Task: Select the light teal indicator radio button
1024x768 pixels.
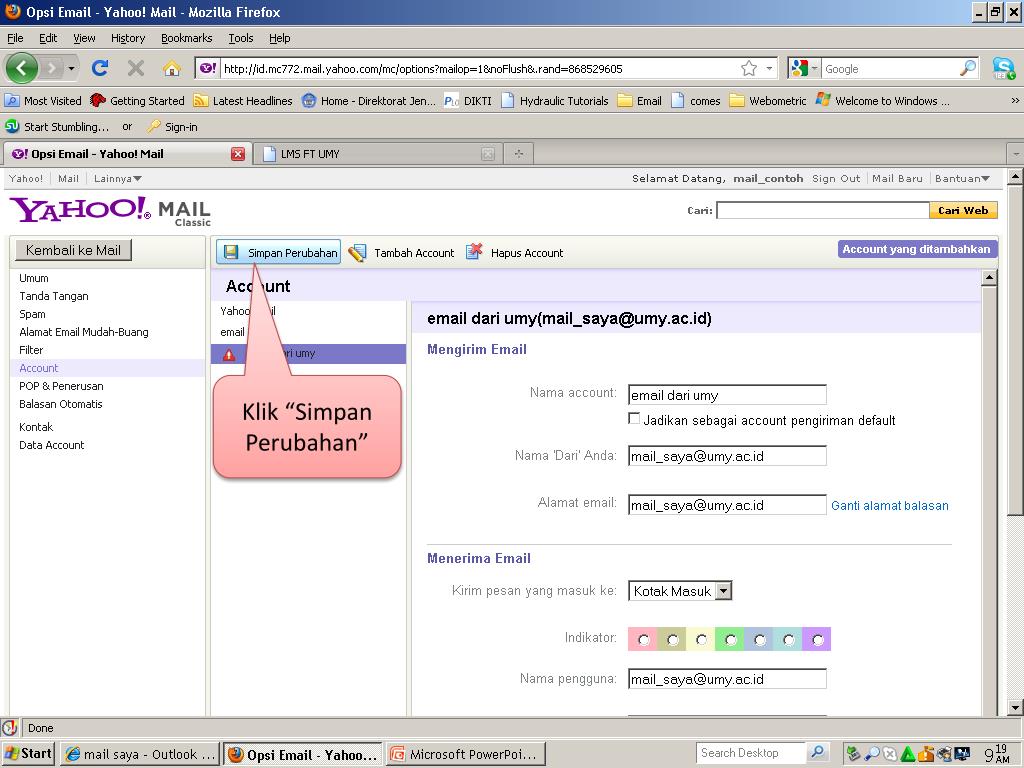Action: (788, 639)
